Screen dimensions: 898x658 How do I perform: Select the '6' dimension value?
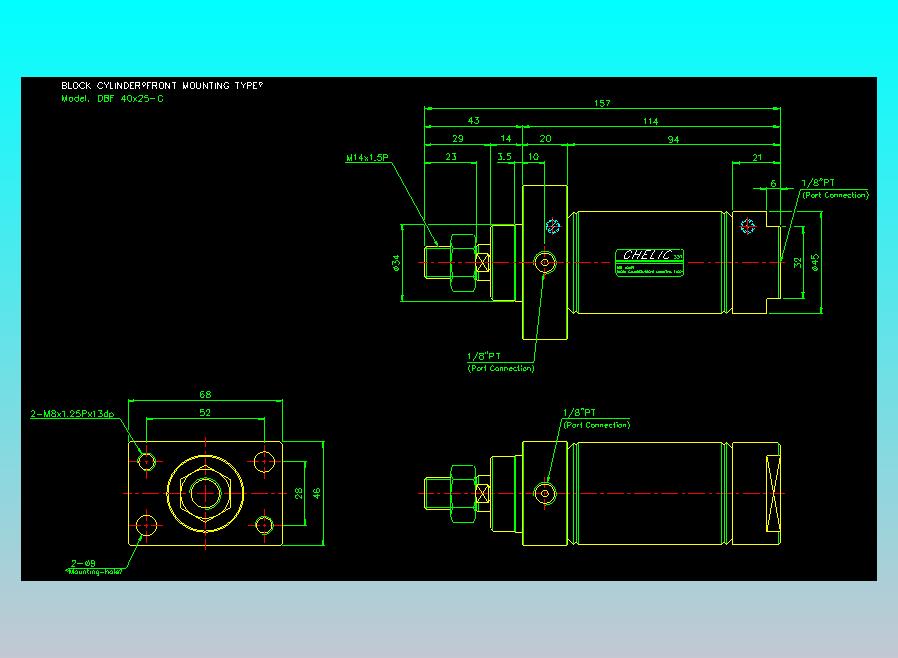click(x=773, y=183)
